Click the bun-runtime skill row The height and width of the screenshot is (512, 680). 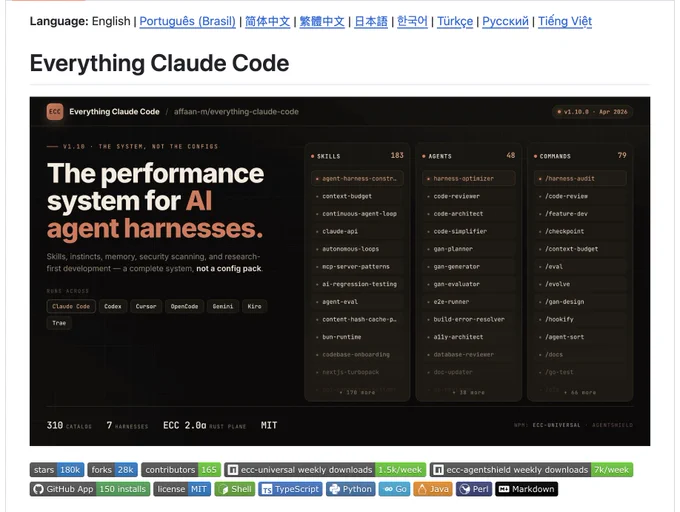click(357, 337)
